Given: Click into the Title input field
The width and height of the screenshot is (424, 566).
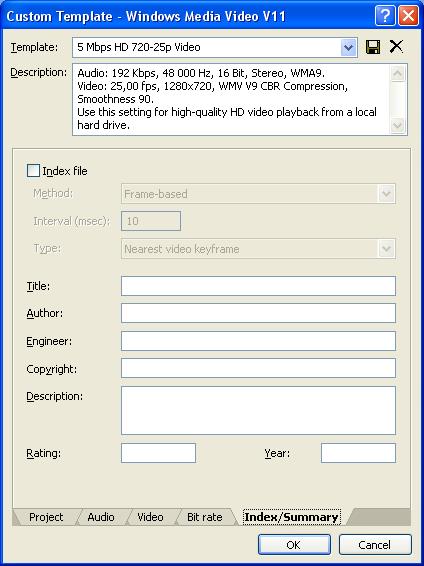Looking at the screenshot, I should coord(258,286).
